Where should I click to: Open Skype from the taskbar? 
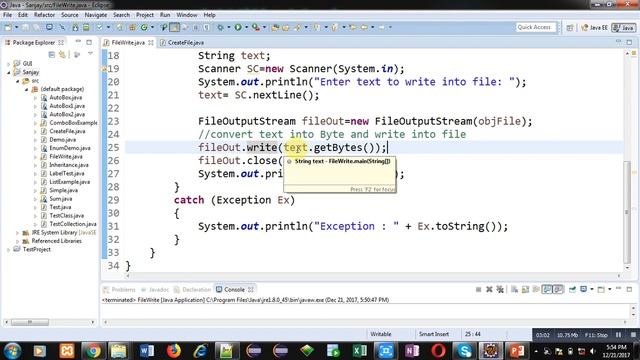coord(464,351)
